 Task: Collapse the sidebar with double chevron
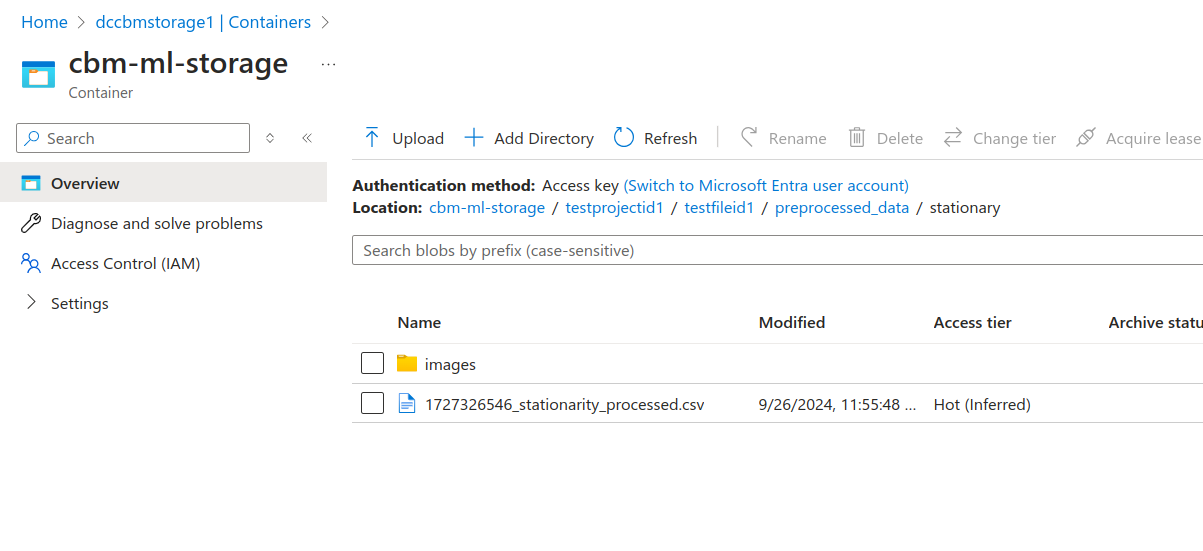point(307,138)
